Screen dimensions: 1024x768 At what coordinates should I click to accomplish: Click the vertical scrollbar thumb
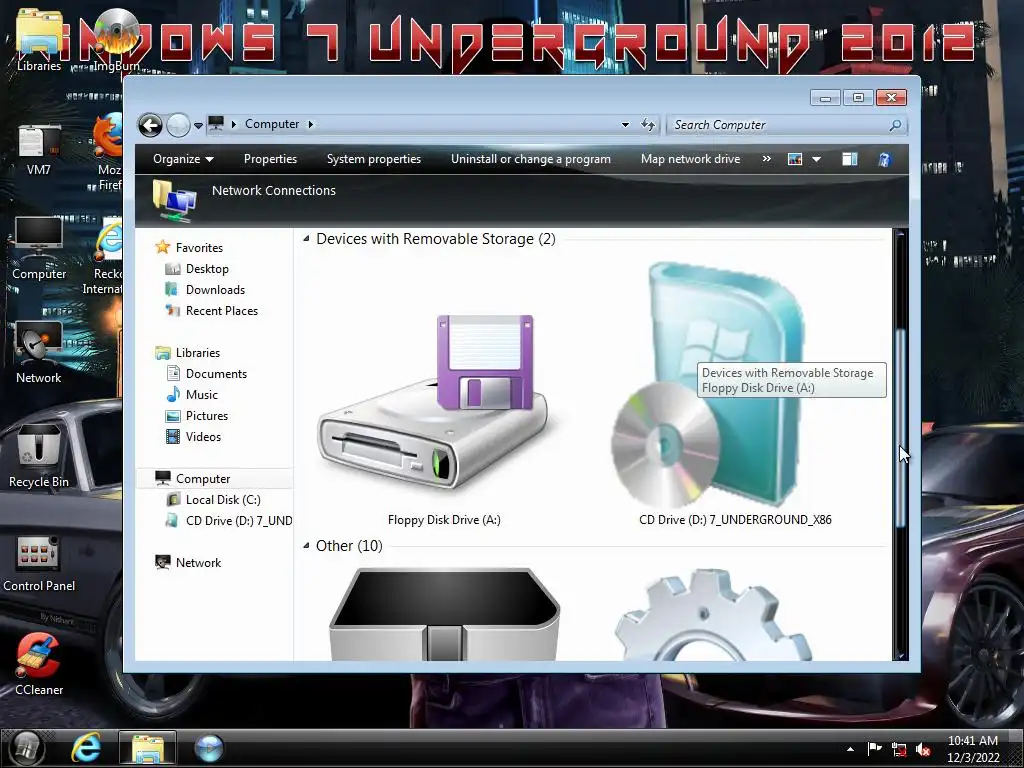[901, 428]
